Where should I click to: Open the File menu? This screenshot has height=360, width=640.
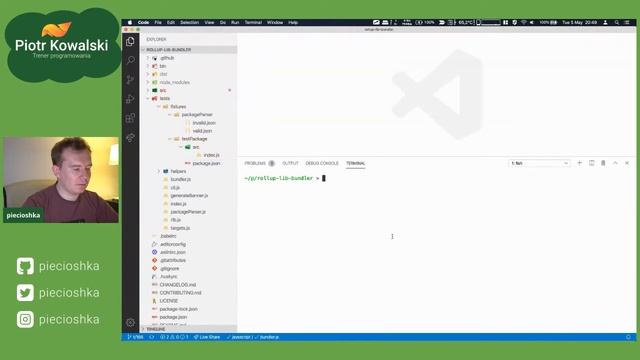coord(158,22)
